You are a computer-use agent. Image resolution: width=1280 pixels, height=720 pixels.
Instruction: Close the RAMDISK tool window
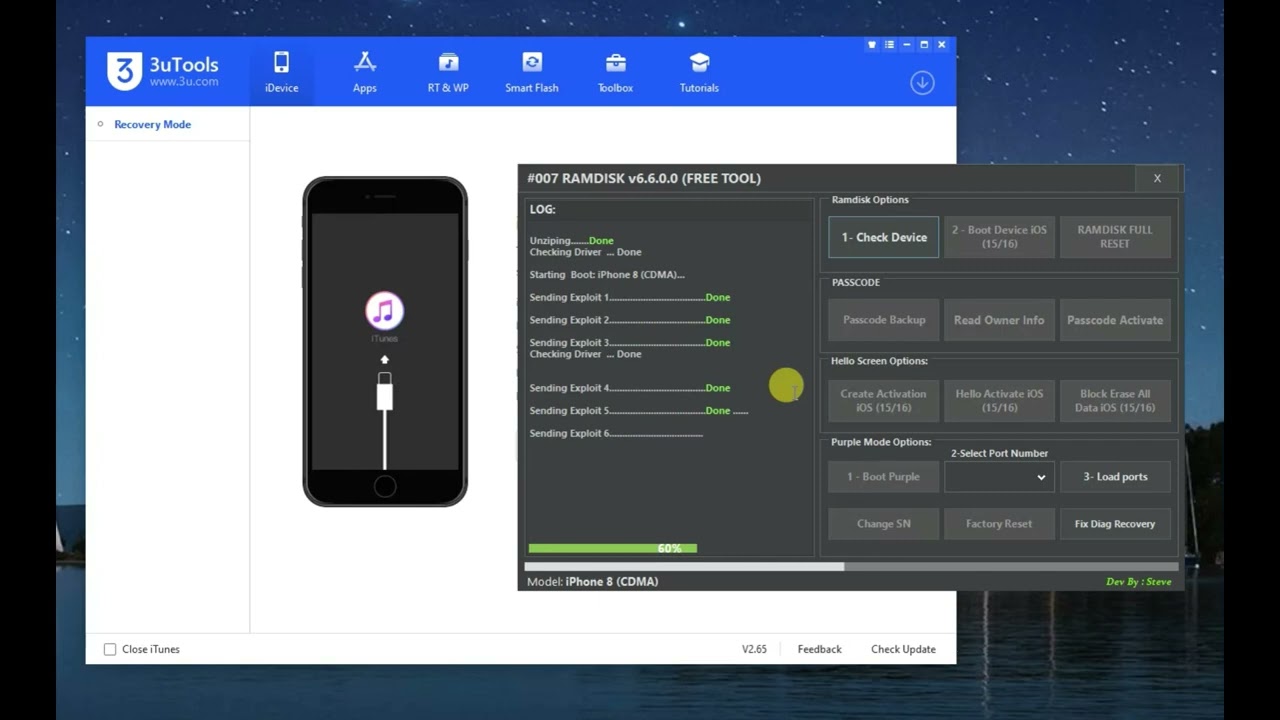click(1157, 178)
